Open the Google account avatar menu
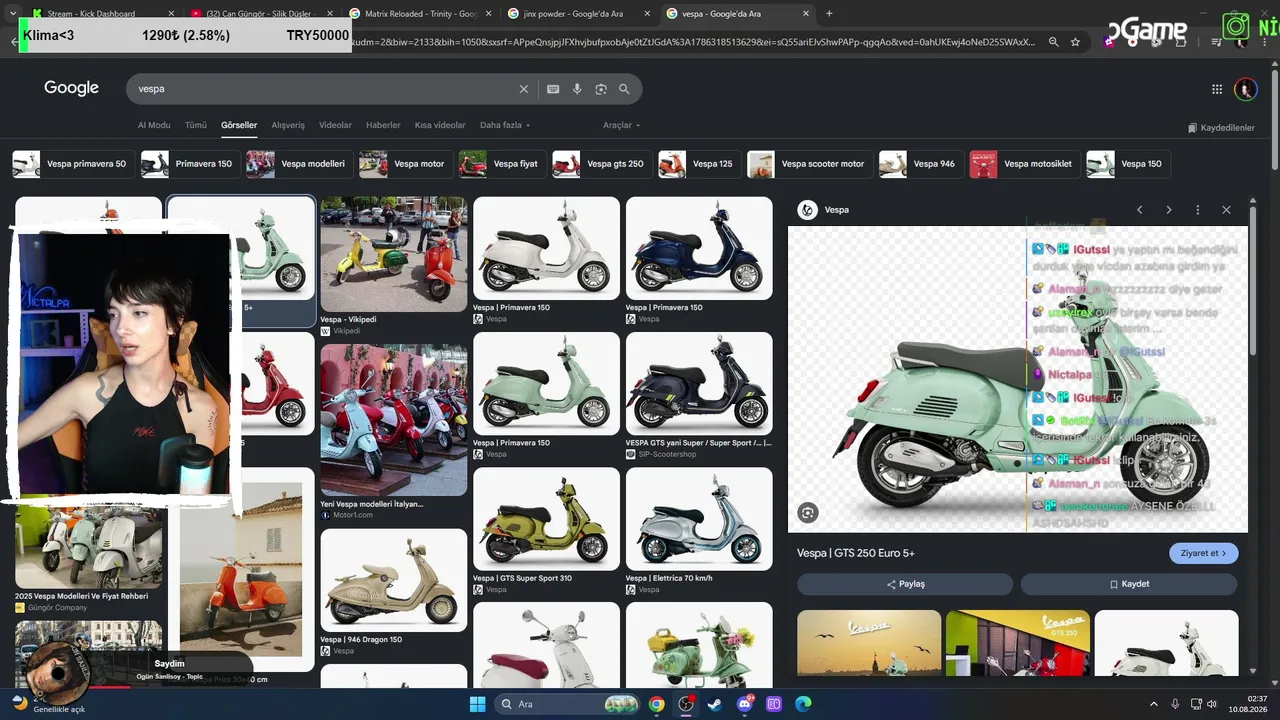 (1245, 89)
